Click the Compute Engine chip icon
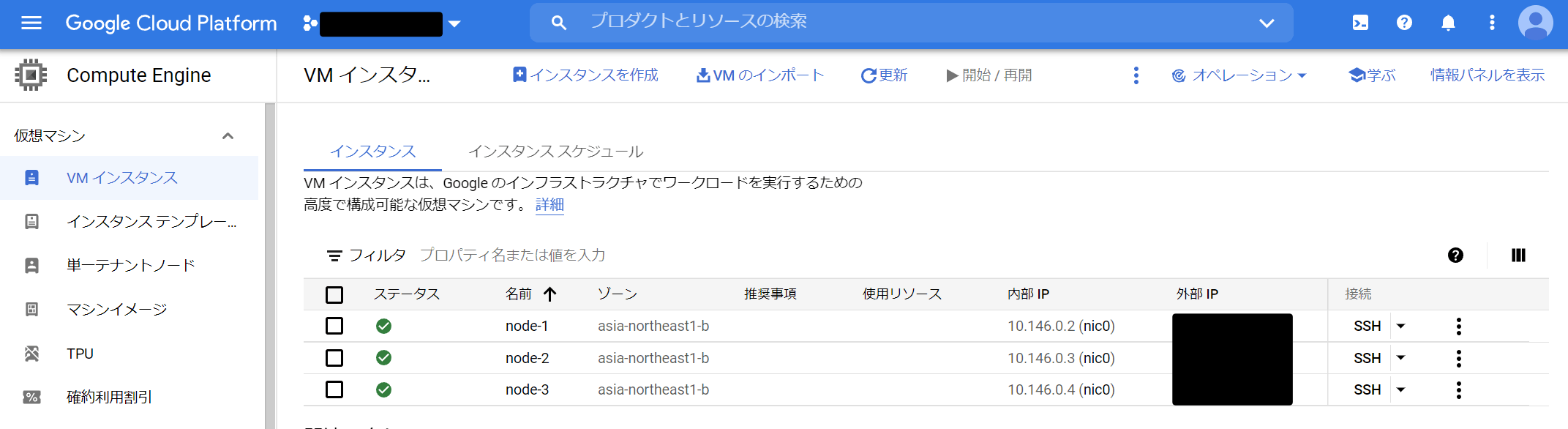Image resolution: width=1568 pixels, height=429 pixels. pos(31,75)
